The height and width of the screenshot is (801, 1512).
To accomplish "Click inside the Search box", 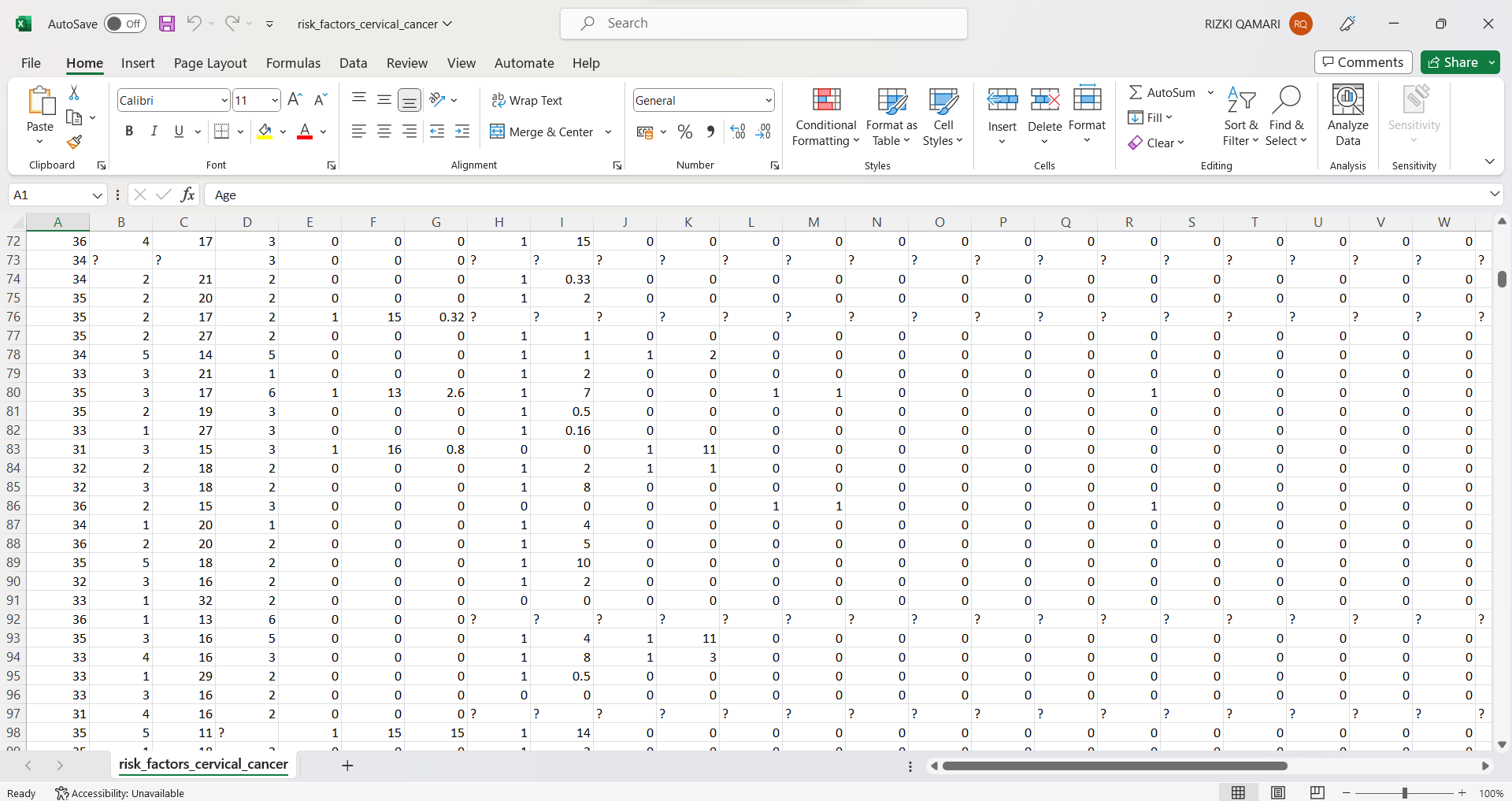I will pyautogui.click(x=764, y=24).
